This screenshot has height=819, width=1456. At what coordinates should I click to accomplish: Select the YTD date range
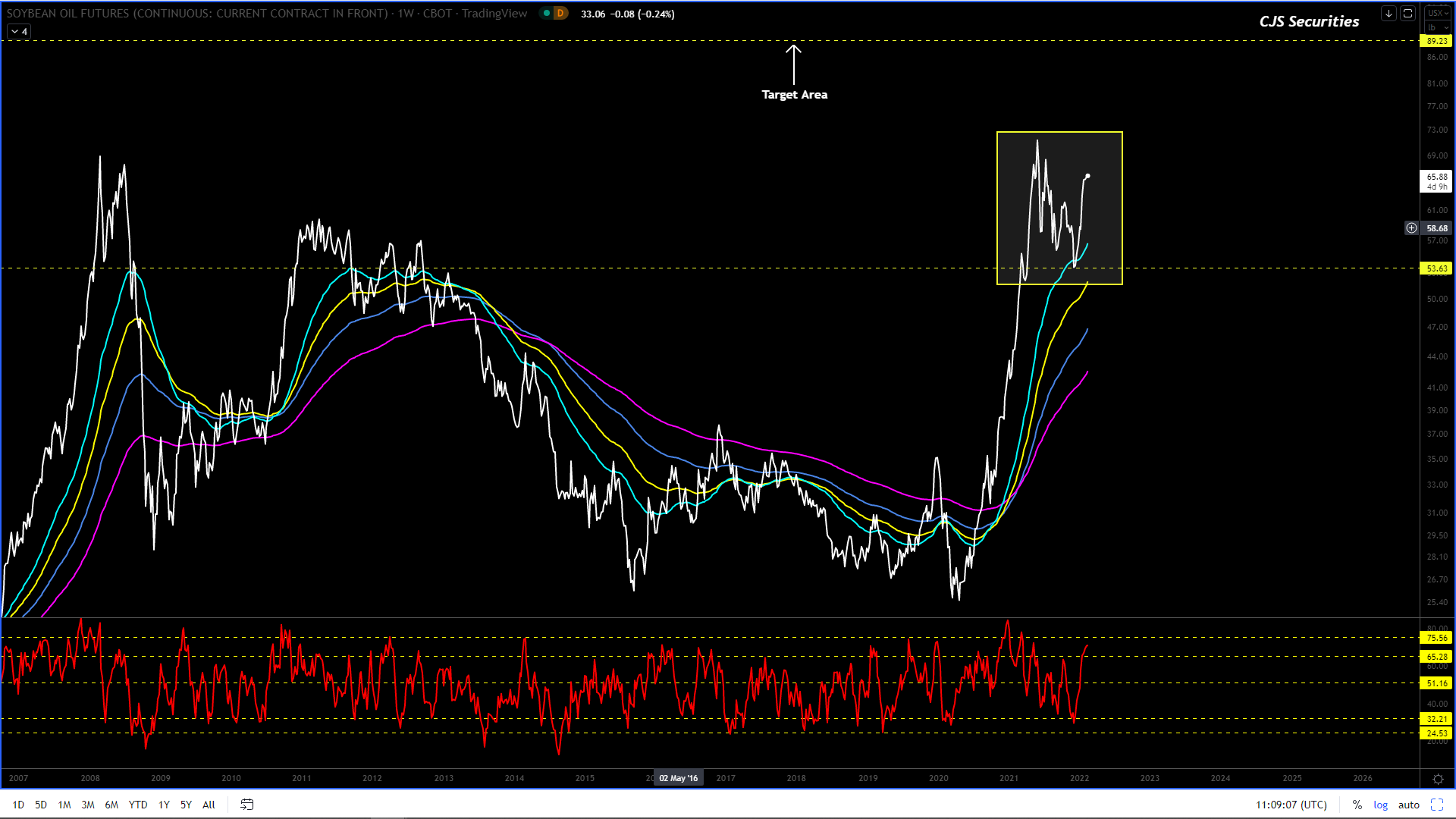pyautogui.click(x=138, y=805)
